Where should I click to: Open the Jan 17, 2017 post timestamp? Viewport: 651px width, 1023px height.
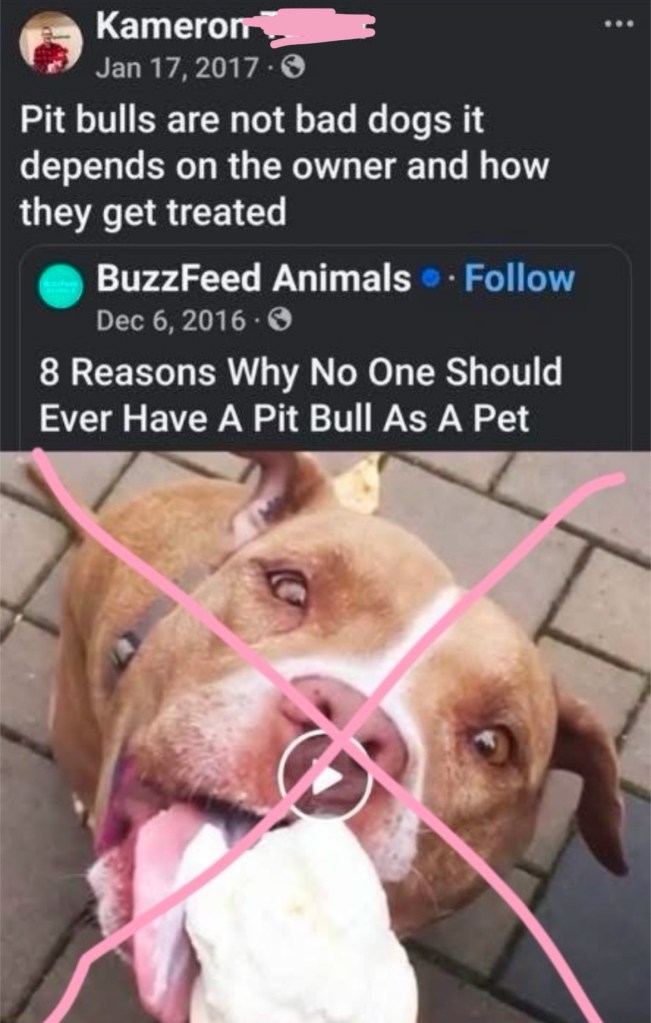[x=176, y=67]
